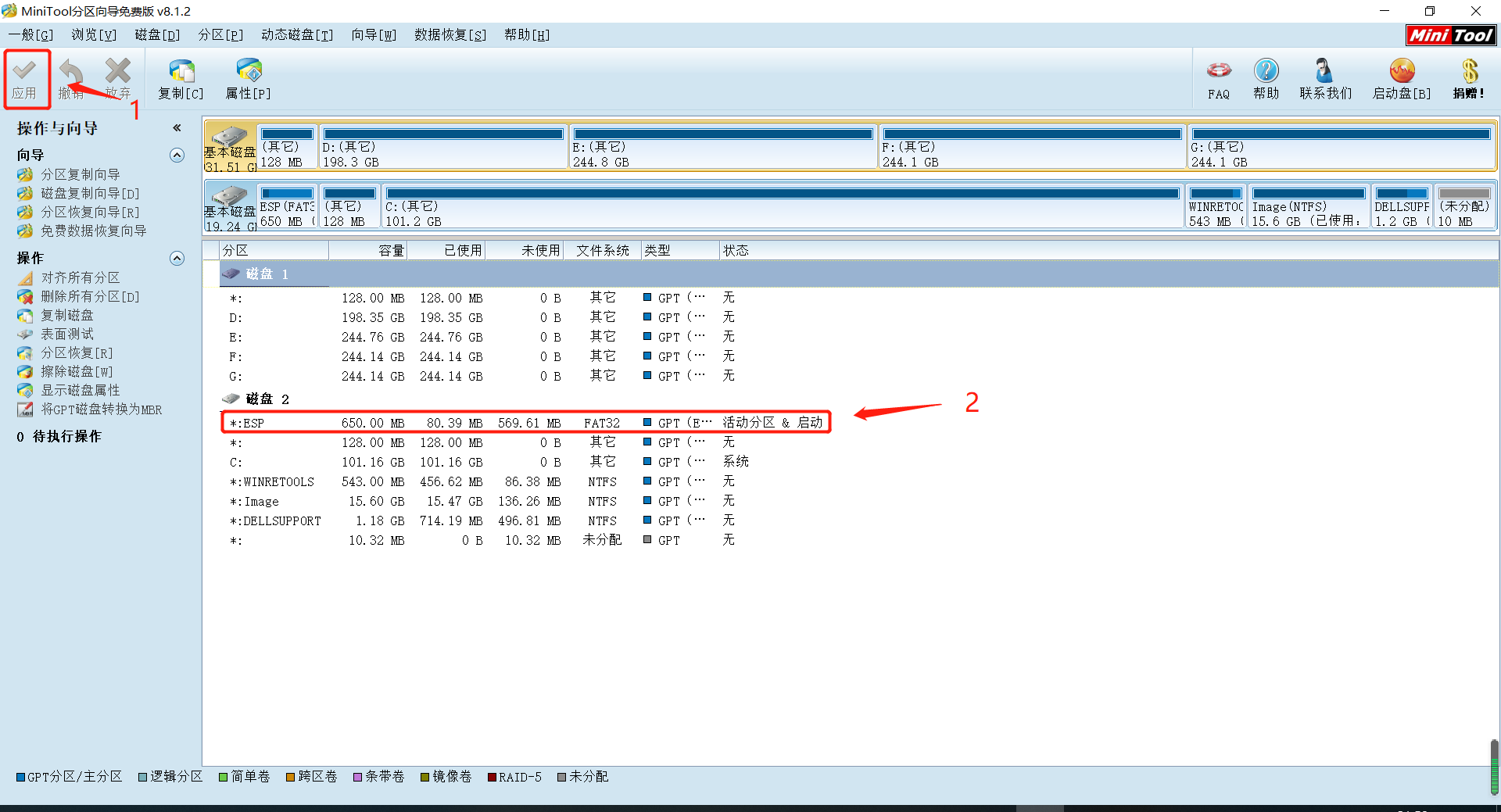
Task: Sort by the Status (状态) column header
Action: point(1109,250)
